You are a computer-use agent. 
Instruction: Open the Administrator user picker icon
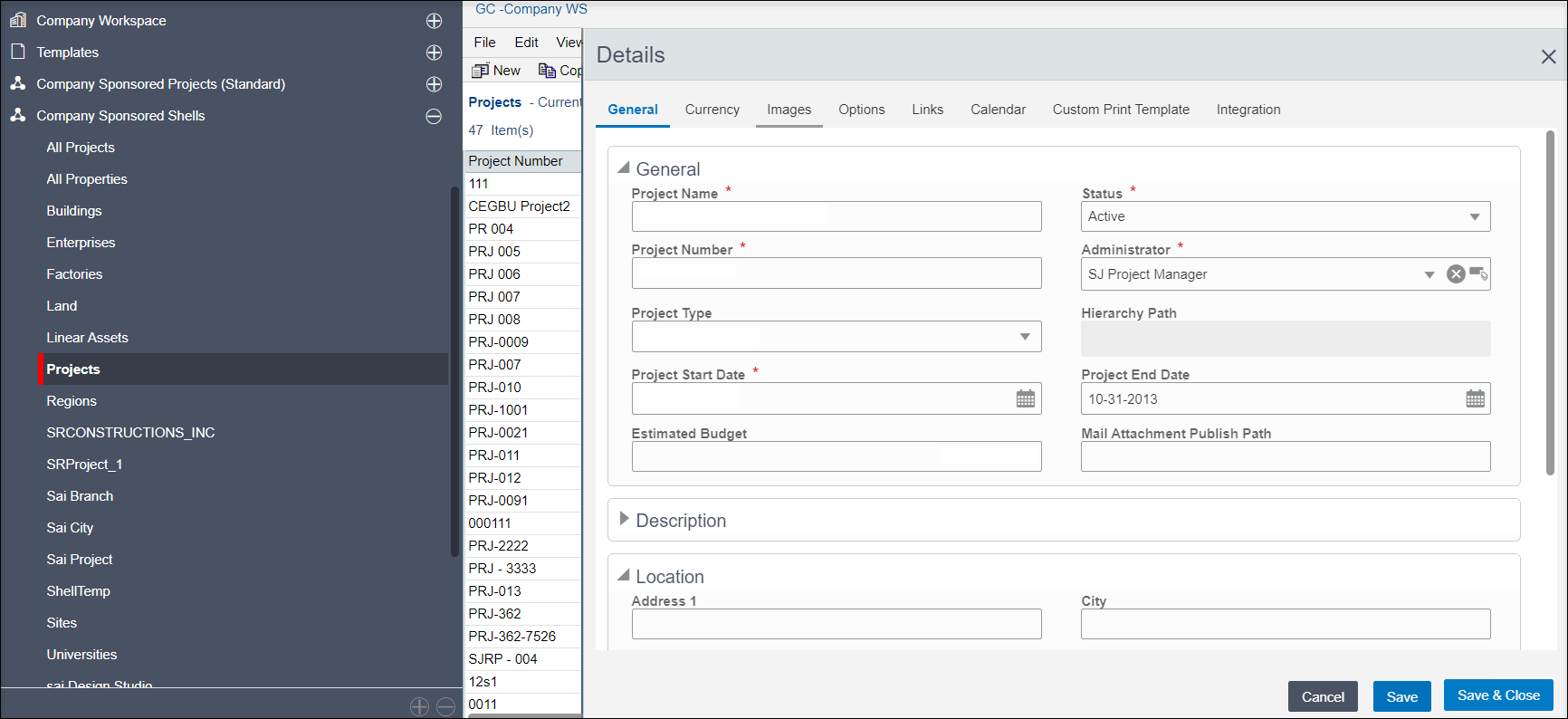(1478, 273)
